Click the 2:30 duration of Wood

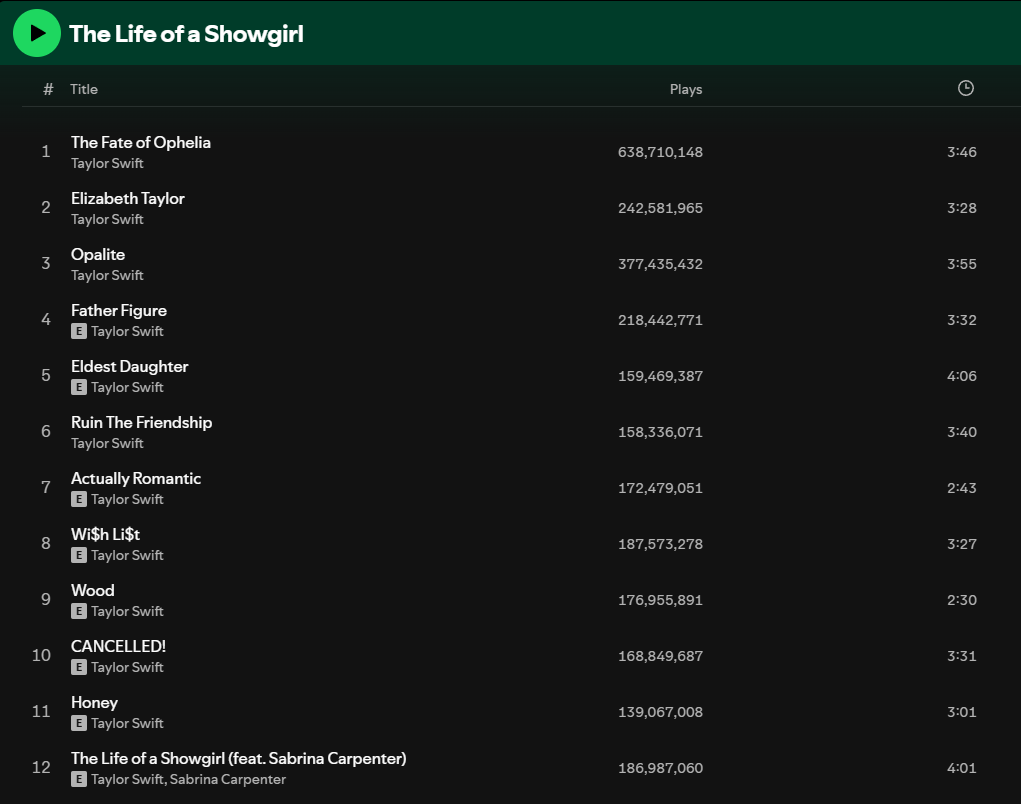(x=962, y=600)
